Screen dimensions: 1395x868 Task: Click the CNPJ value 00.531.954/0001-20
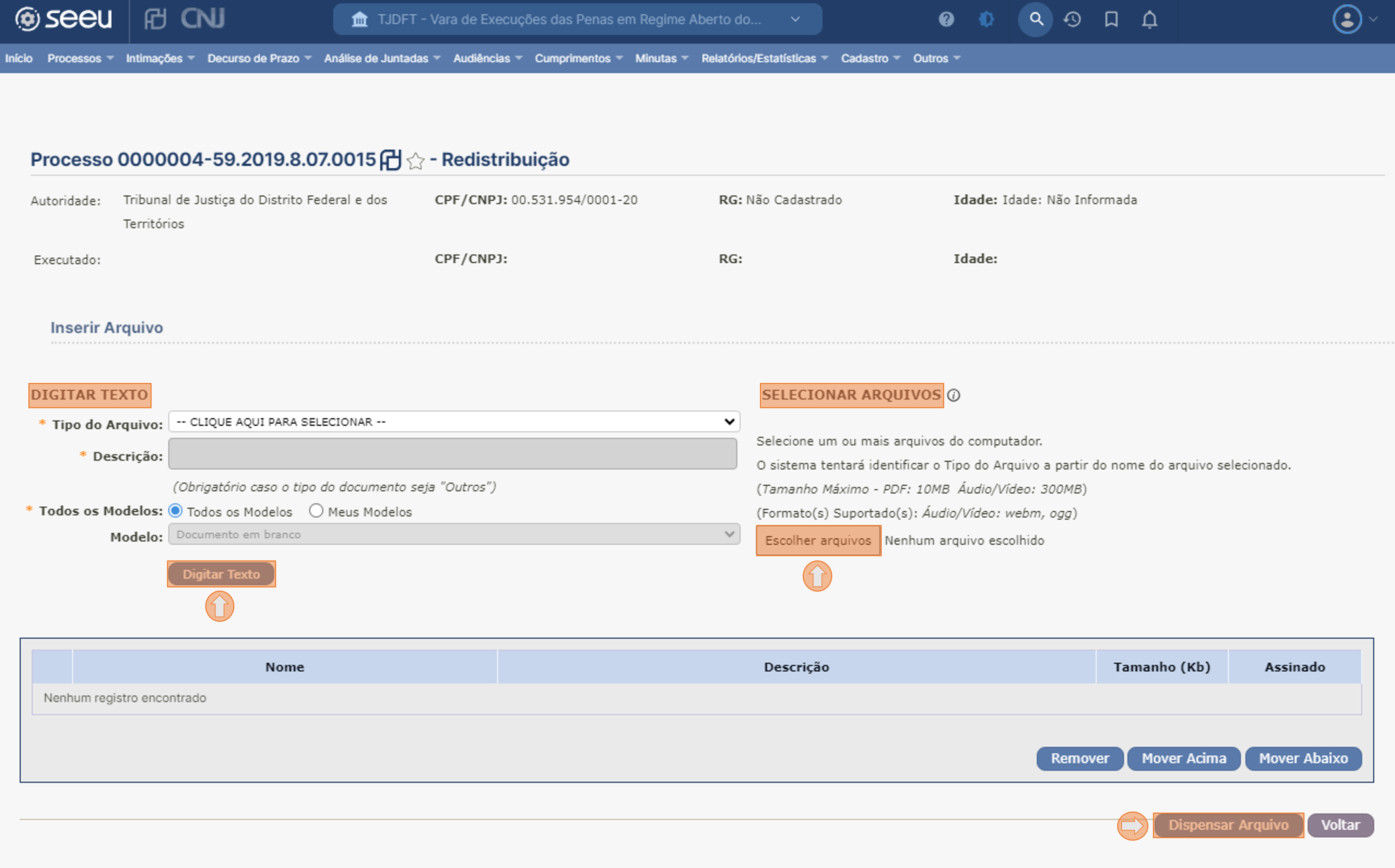tap(574, 200)
